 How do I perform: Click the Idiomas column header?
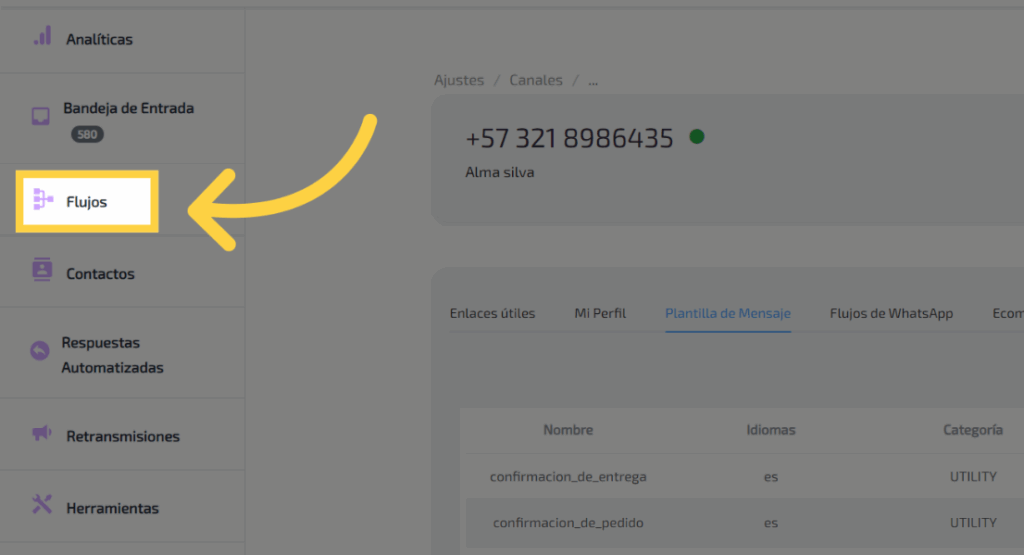pos(771,429)
